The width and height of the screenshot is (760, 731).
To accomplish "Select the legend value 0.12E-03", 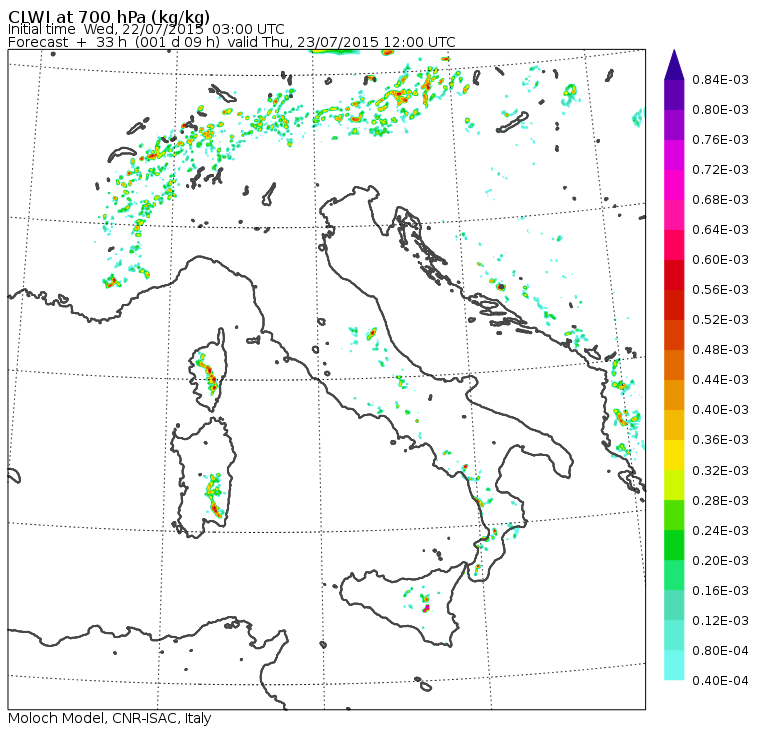I will (720, 621).
